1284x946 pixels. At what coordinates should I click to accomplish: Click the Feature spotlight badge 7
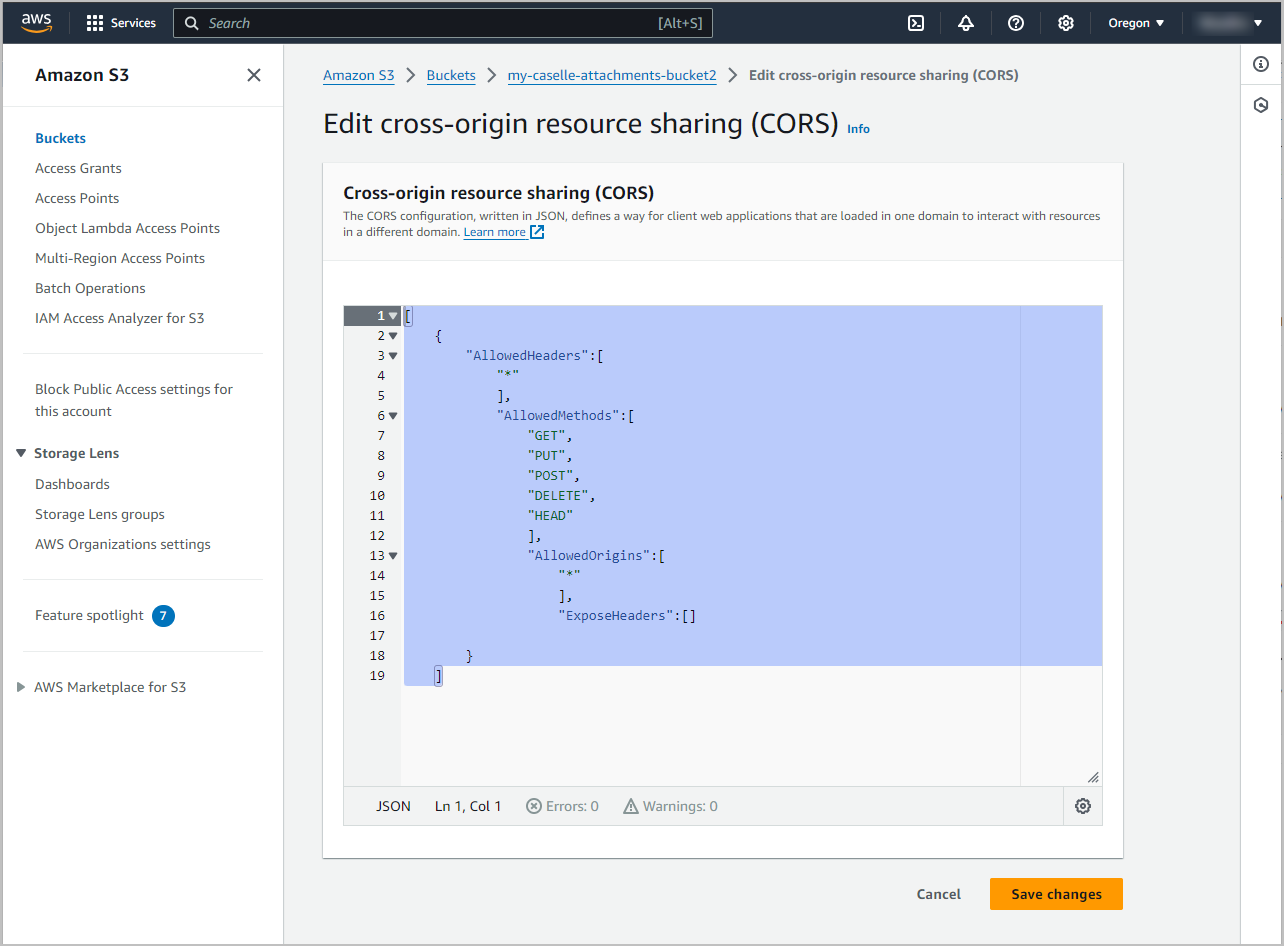click(163, 615)
